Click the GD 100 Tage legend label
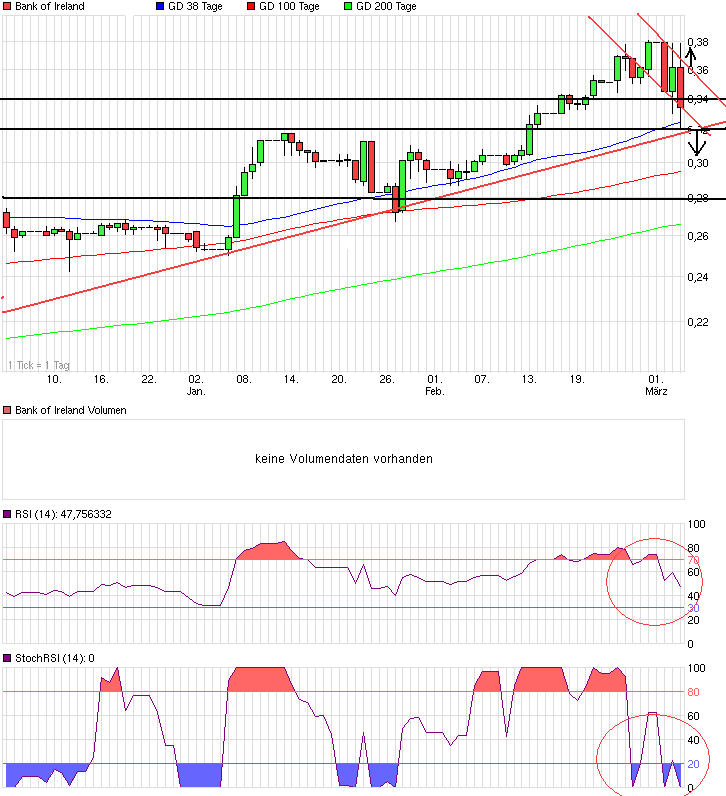Image resolution: width=726 pixels, height=796 pixels. [289, 6]
